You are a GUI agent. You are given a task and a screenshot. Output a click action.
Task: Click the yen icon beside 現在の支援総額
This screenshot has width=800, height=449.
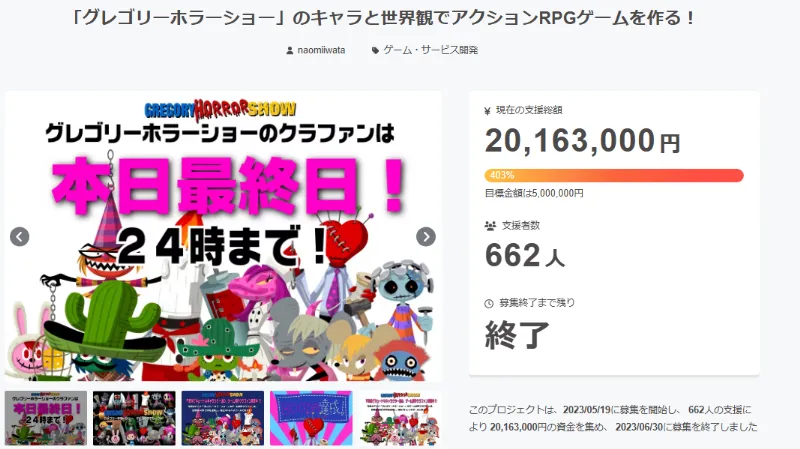[488, 110]
